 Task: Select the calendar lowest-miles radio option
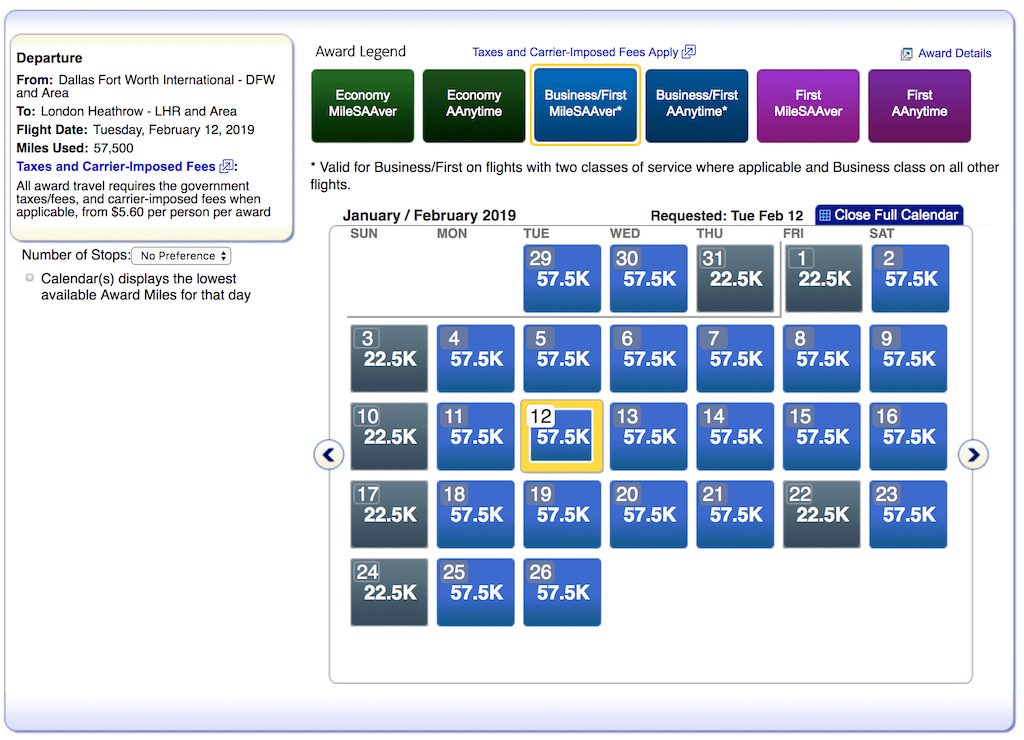29,278
